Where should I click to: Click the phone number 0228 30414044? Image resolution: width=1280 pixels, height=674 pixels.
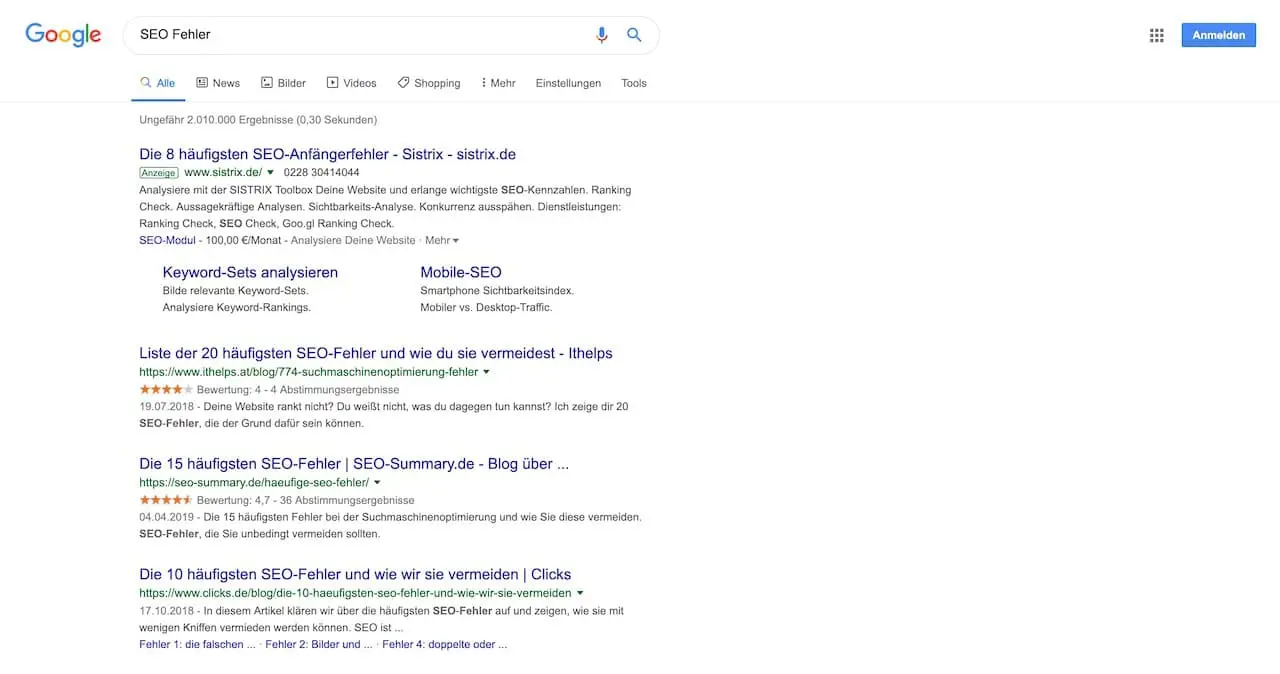click(x=322, y=172)
